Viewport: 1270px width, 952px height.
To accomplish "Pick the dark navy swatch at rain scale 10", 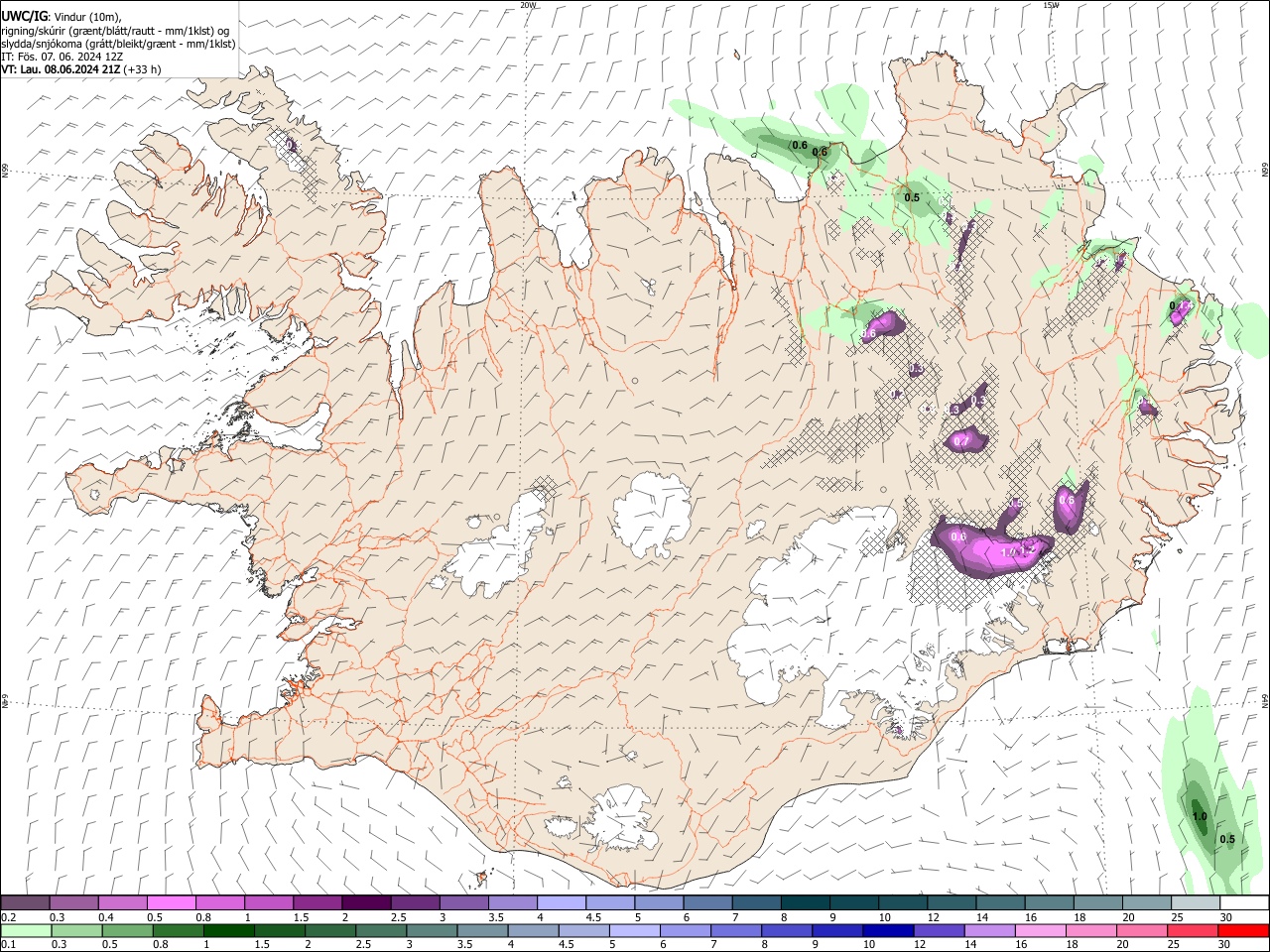I will coord(886,930).
